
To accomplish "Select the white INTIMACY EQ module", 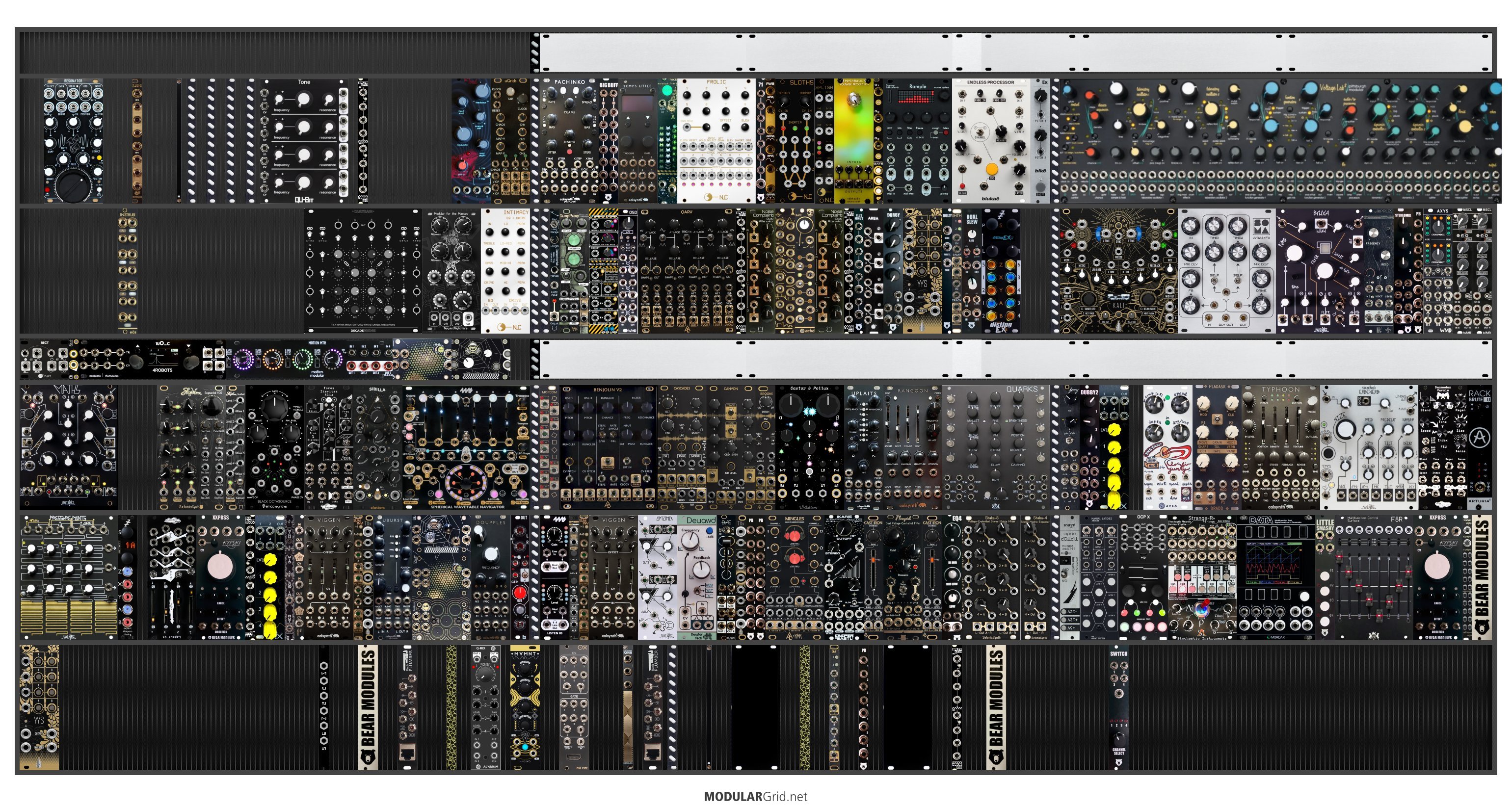I will click(505, 271).
